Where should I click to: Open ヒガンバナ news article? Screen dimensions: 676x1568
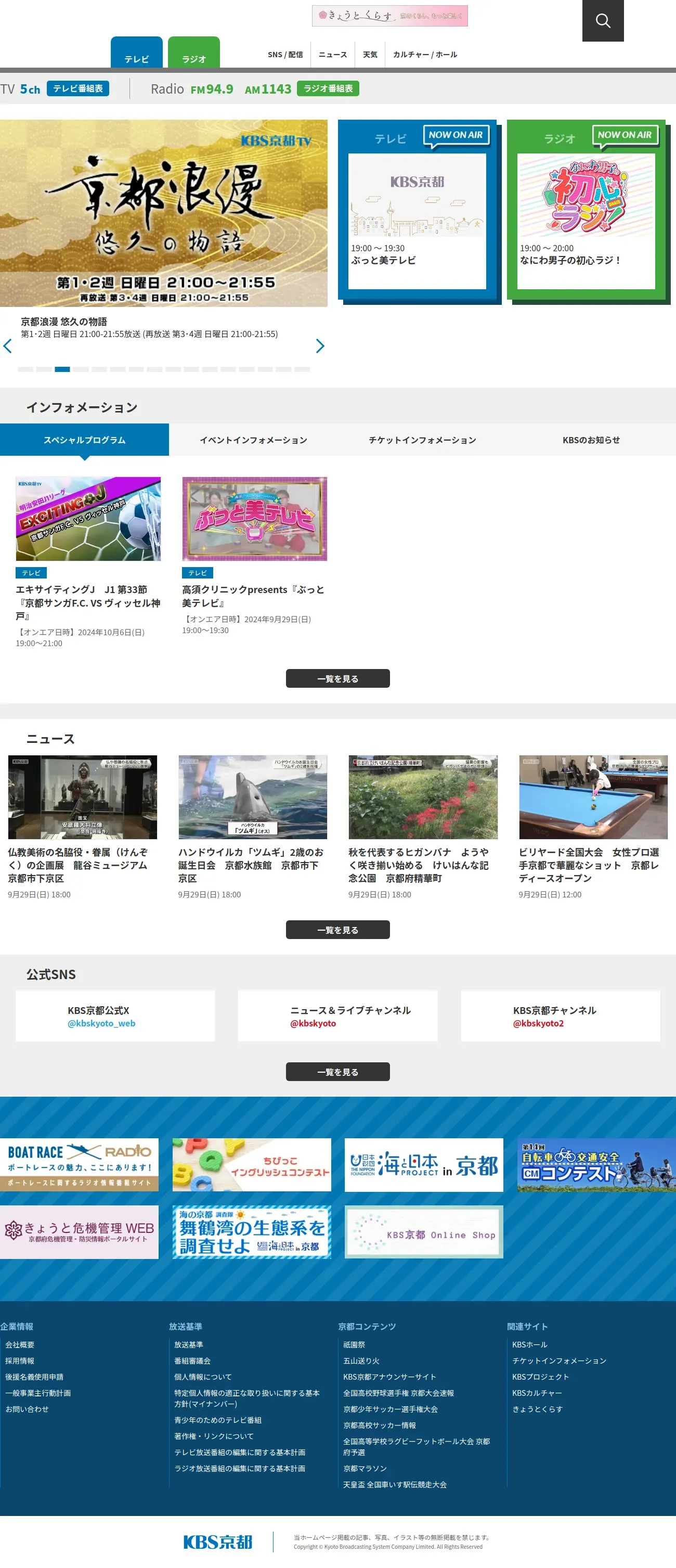tap(423, 827)
